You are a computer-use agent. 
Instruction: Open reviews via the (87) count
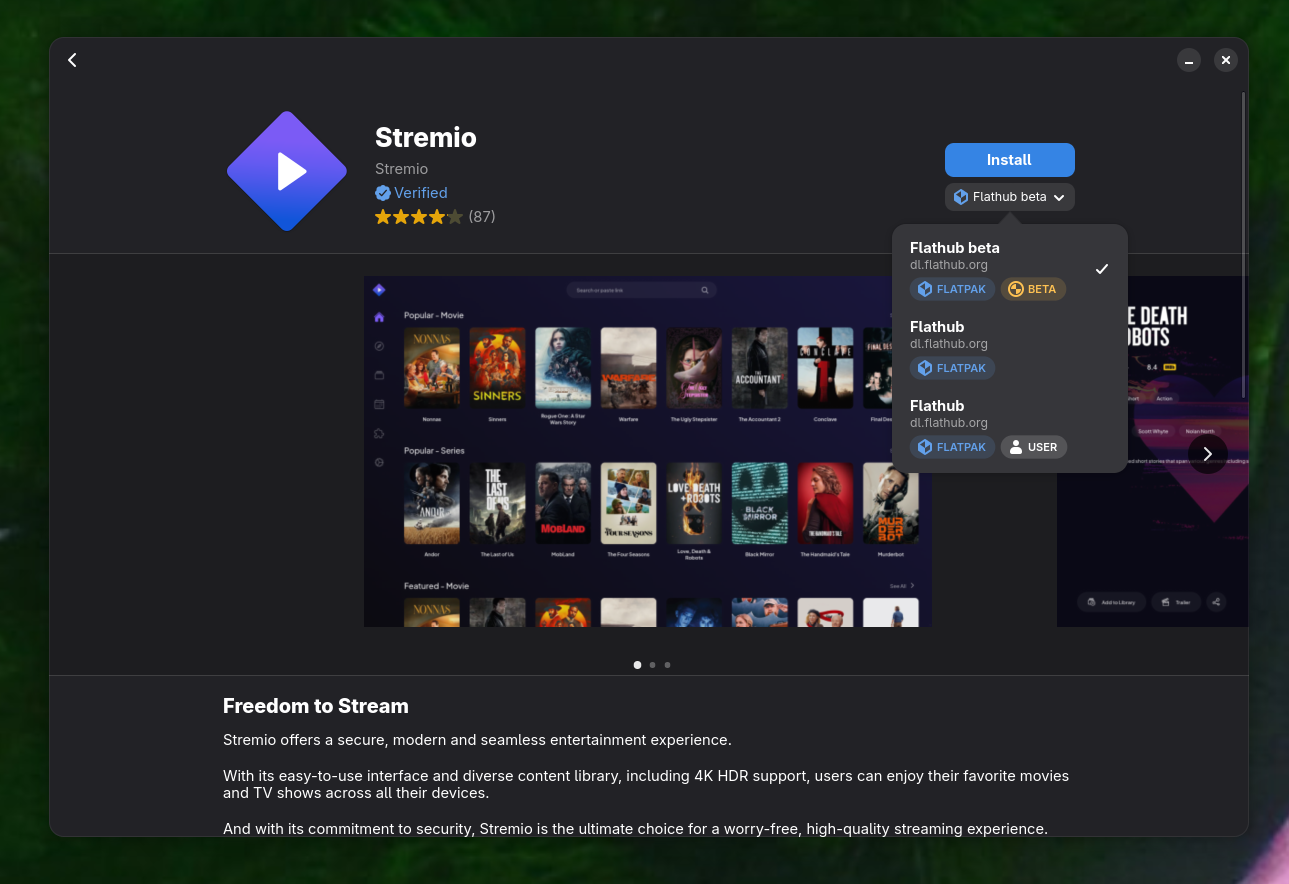(x=481, y=216)
